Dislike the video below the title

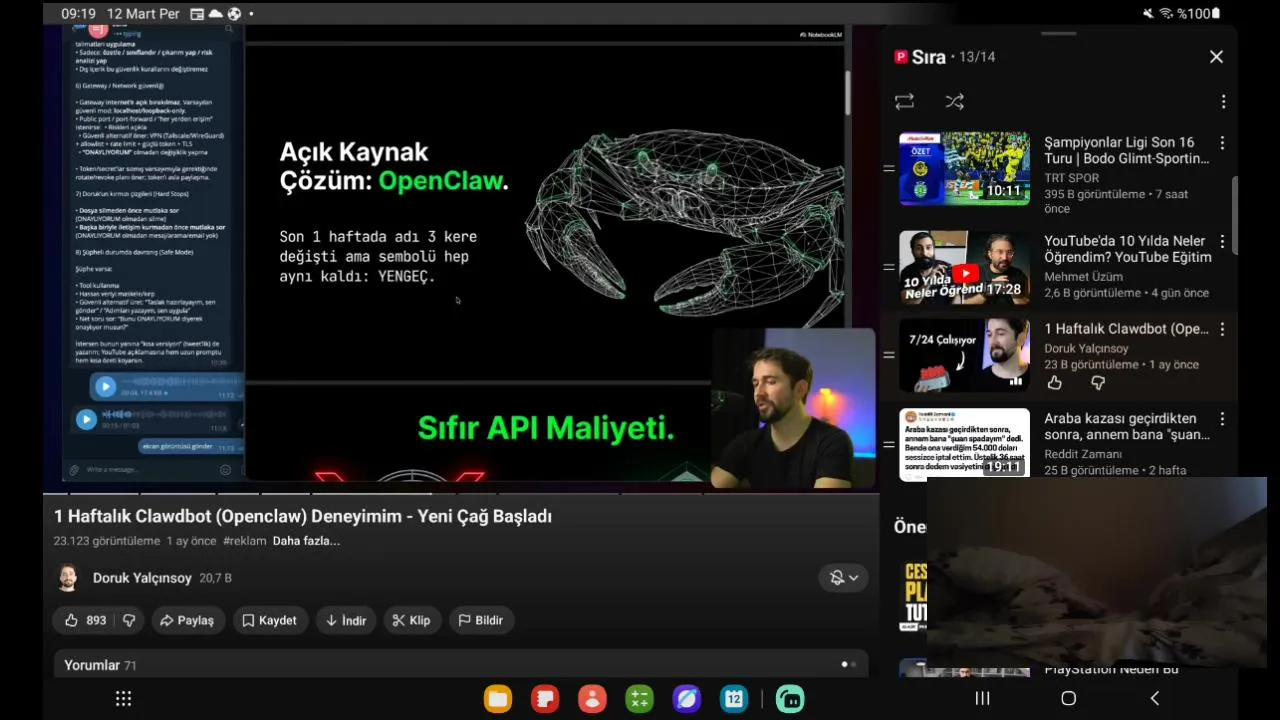(129, 620)
